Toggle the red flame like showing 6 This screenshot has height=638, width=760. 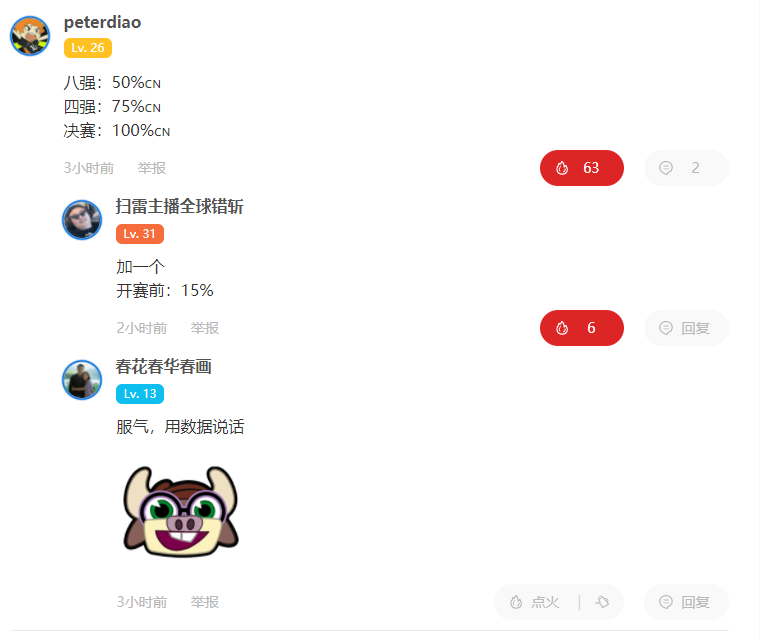click(x=582, y=328)
